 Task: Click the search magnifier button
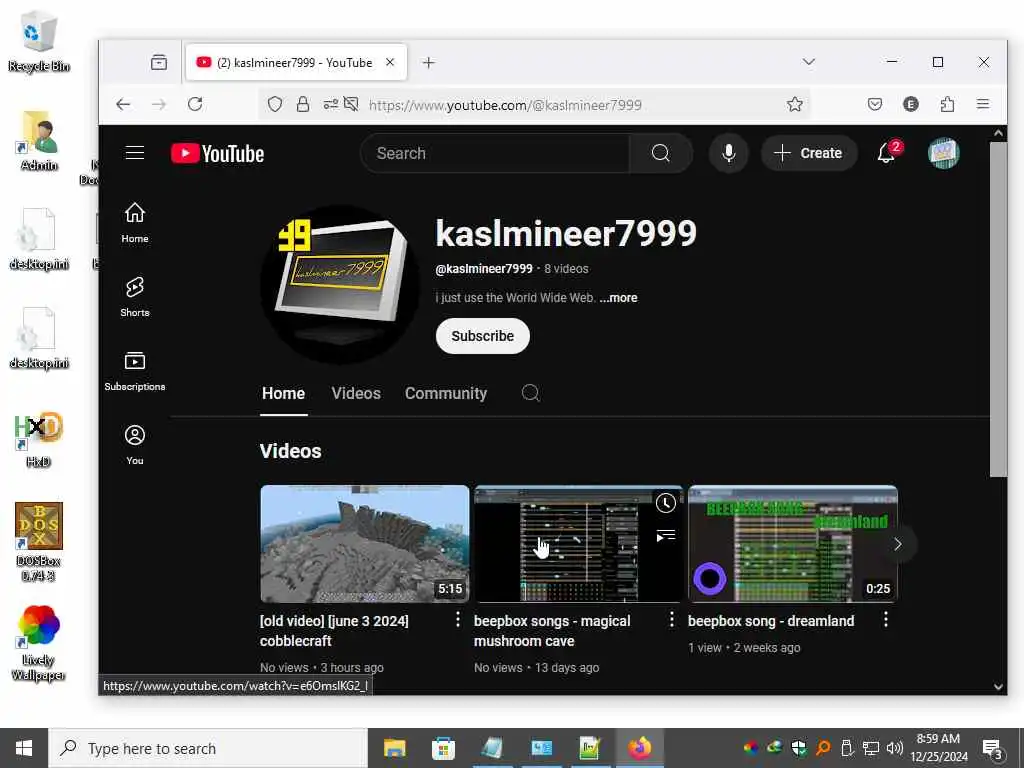(x=660, y=153)
